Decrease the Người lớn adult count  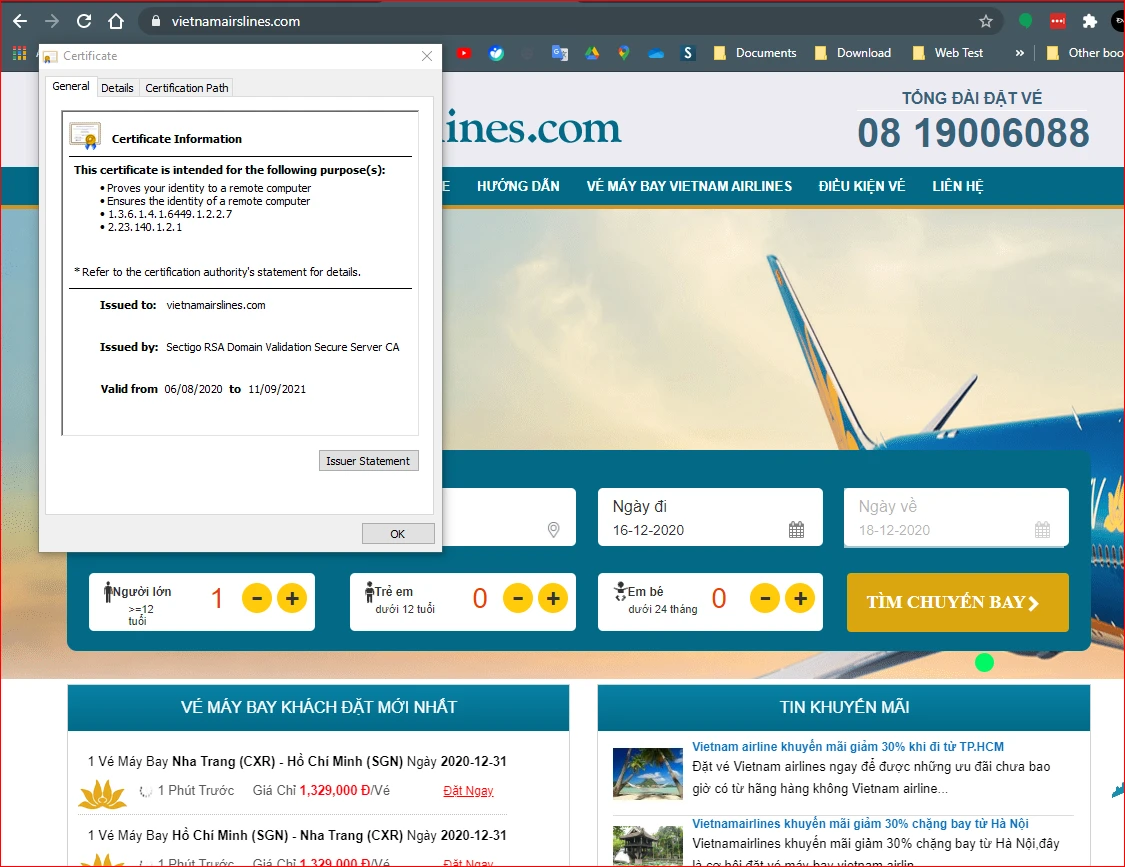pyautogui.click(x=257, y=598)
